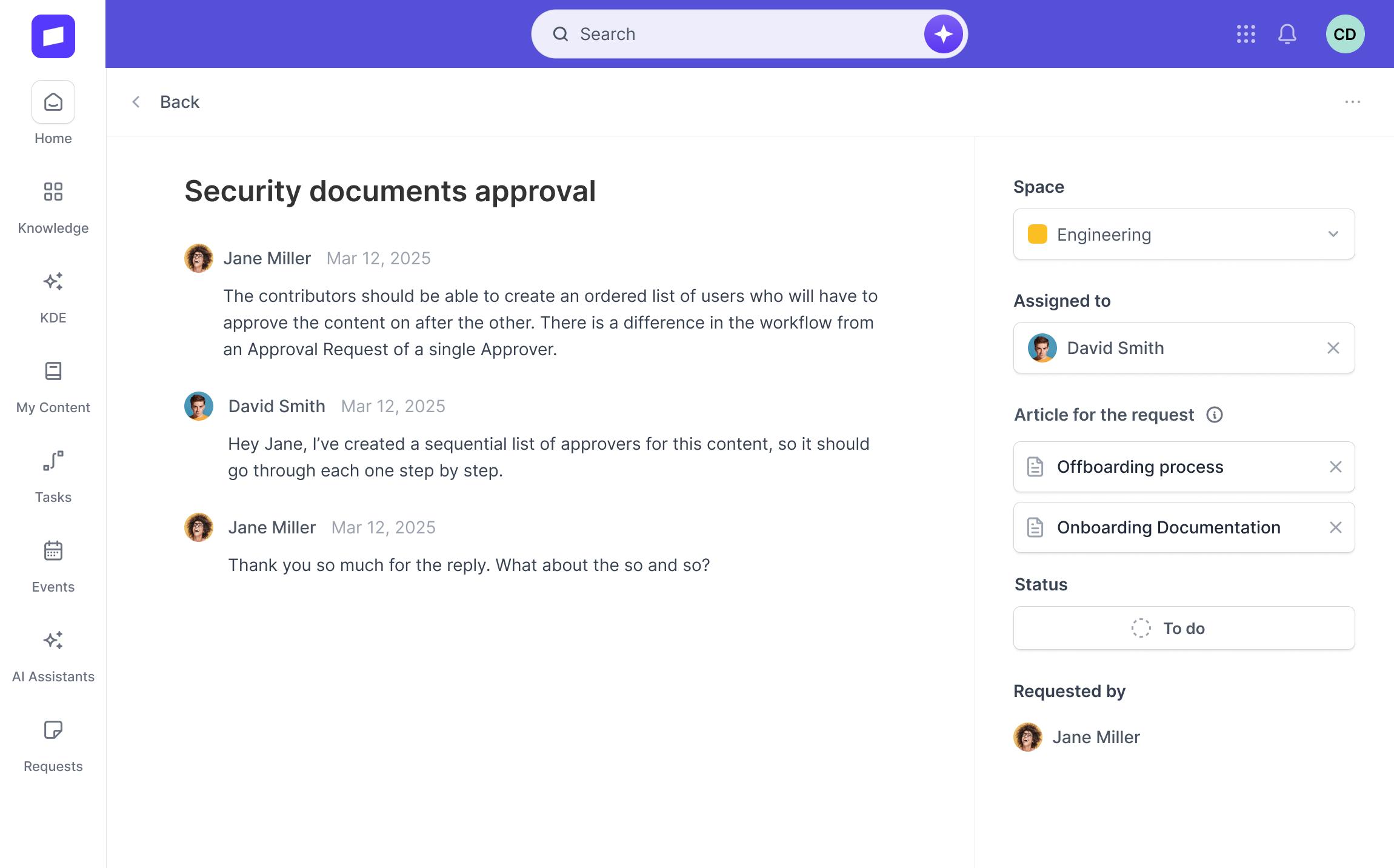The image size is (1394, 868).
Task: Go to Tasks in the sidebar
Action: tap(53, 476)
